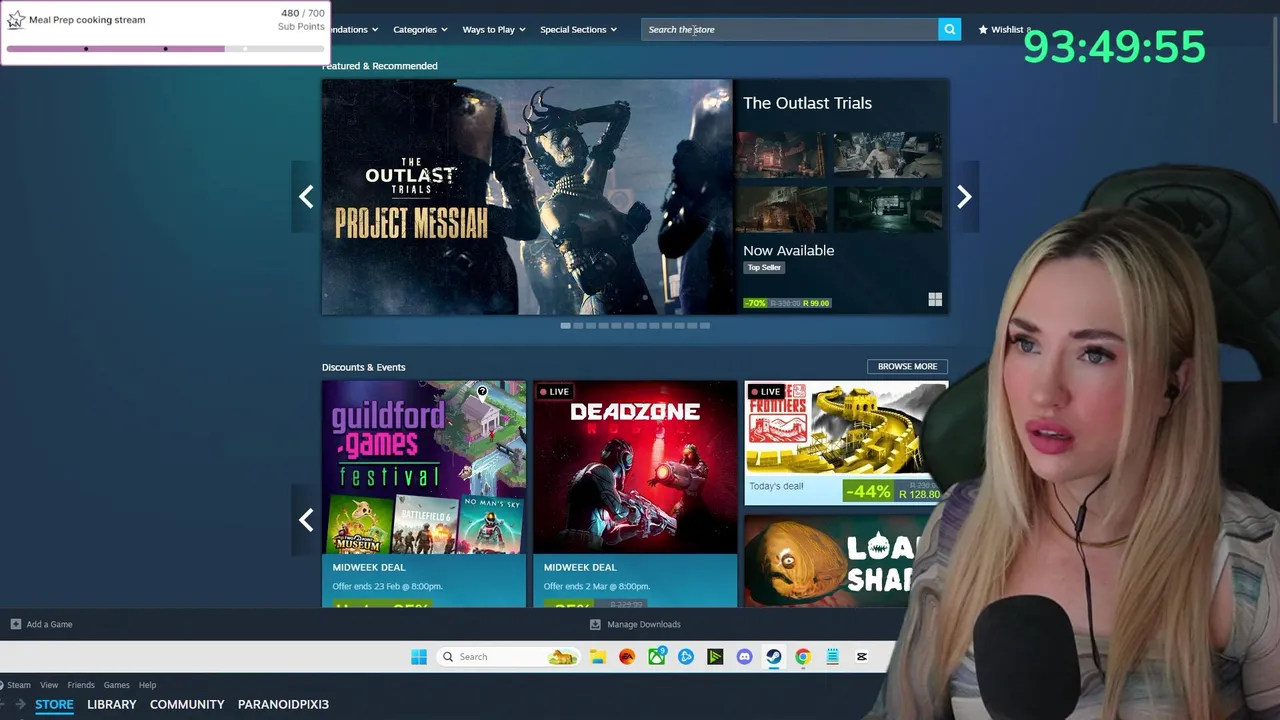Open the Outlast Trials Project Messiah banner
The image size is (1280, 720).
tap(527, 197)
